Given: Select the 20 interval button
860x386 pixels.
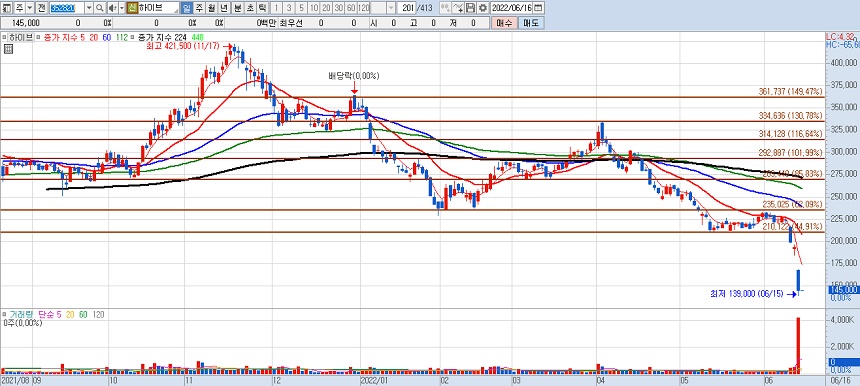Looking at the screenshot, I should (x=326, y=8).
